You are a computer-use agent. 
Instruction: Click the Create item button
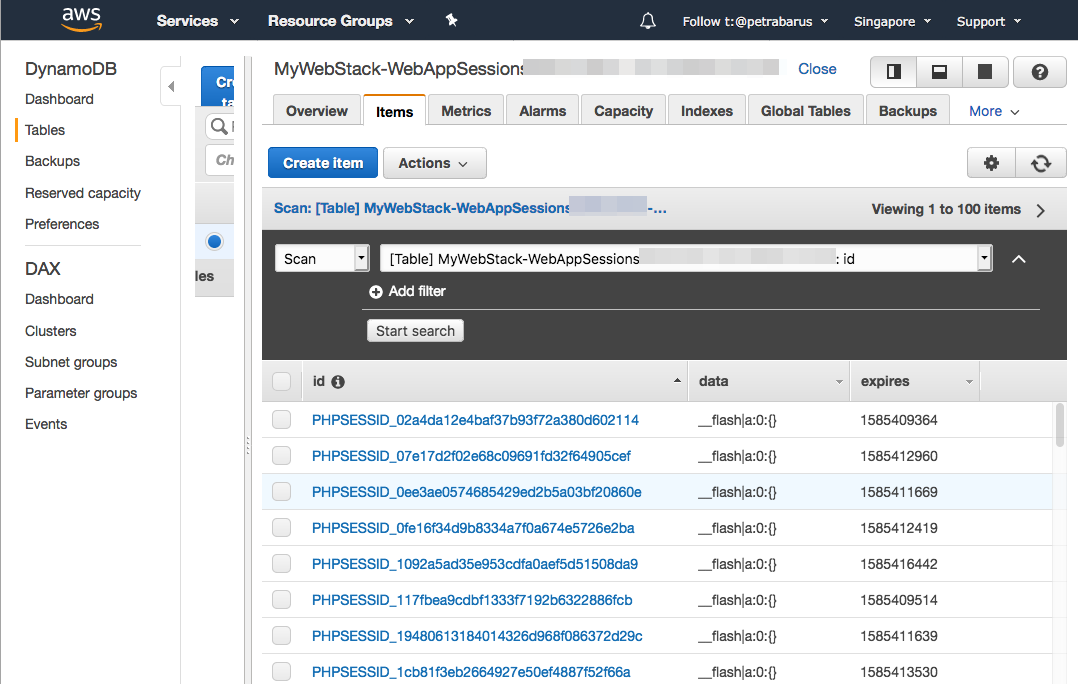coord(323,163)
